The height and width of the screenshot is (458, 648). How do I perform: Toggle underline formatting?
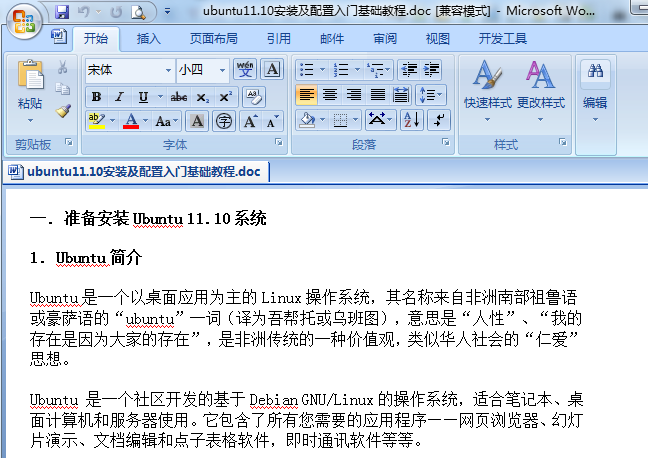click(x=143, y=97)
